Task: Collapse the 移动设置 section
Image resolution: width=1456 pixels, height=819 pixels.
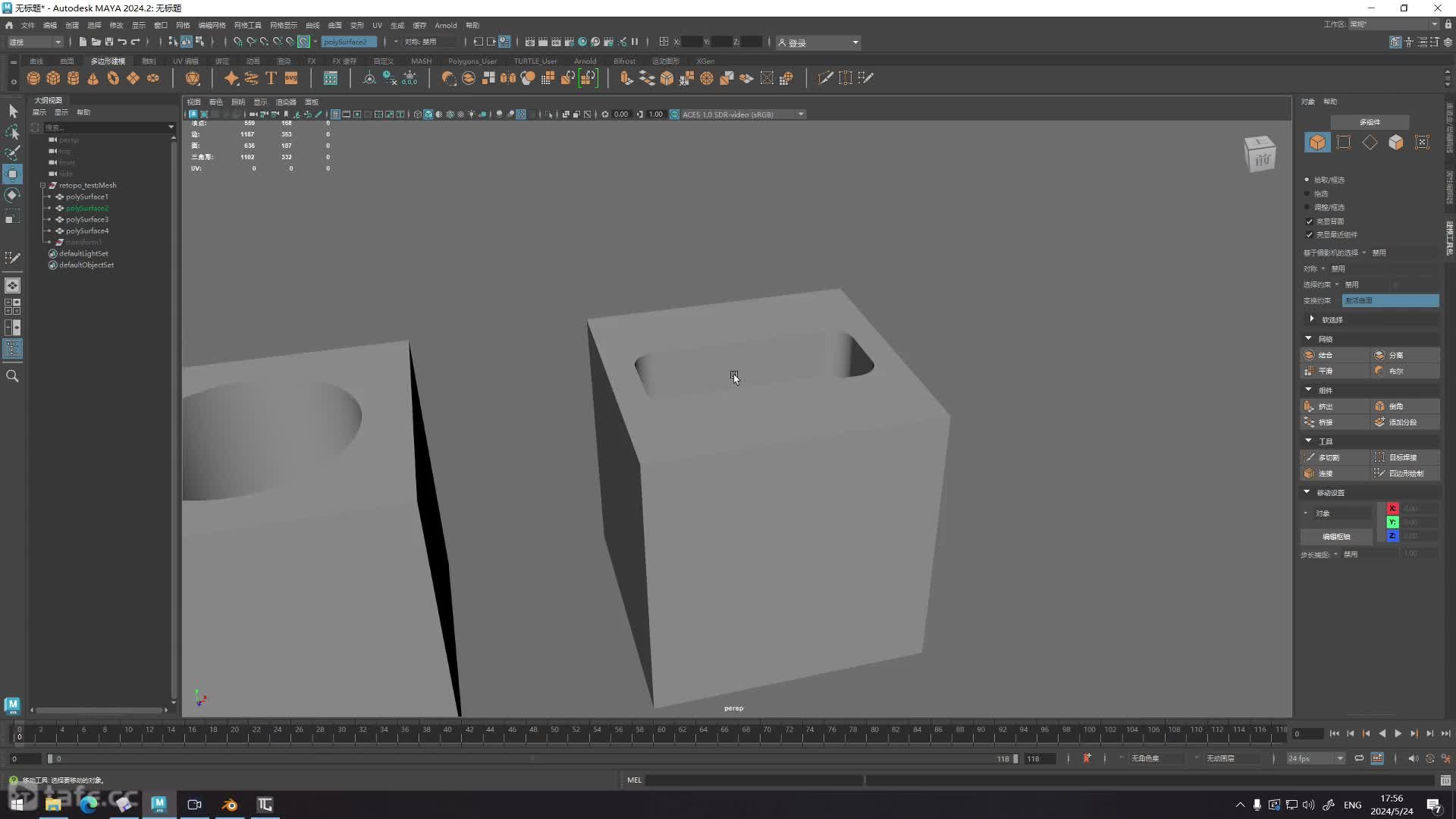Action: point(1307,492)
